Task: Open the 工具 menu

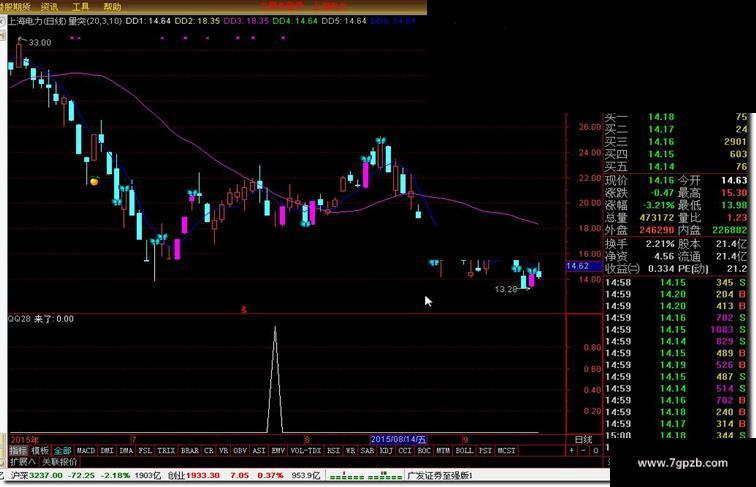Action: click(x=81, y=7)
